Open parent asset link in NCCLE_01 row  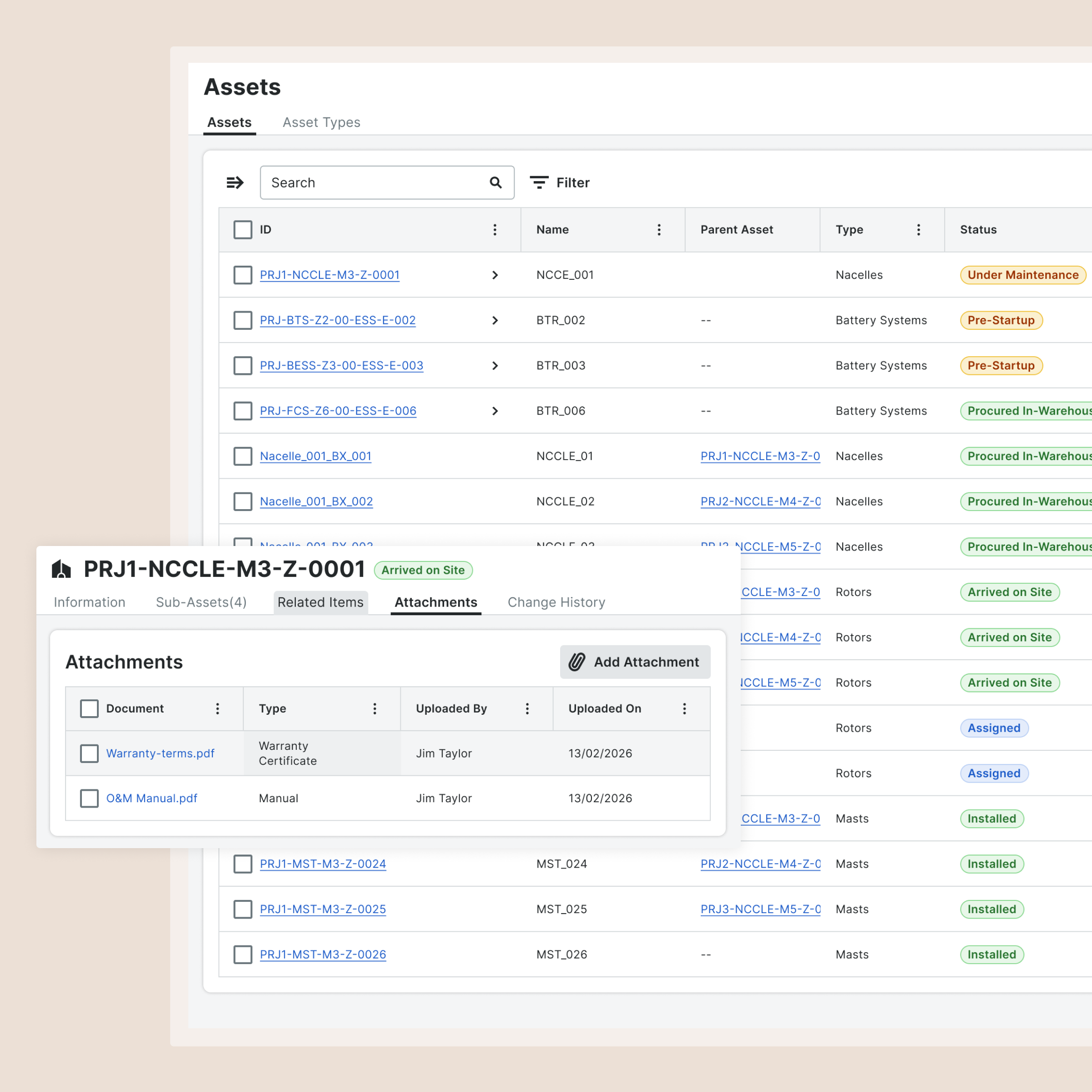[760, 456]
